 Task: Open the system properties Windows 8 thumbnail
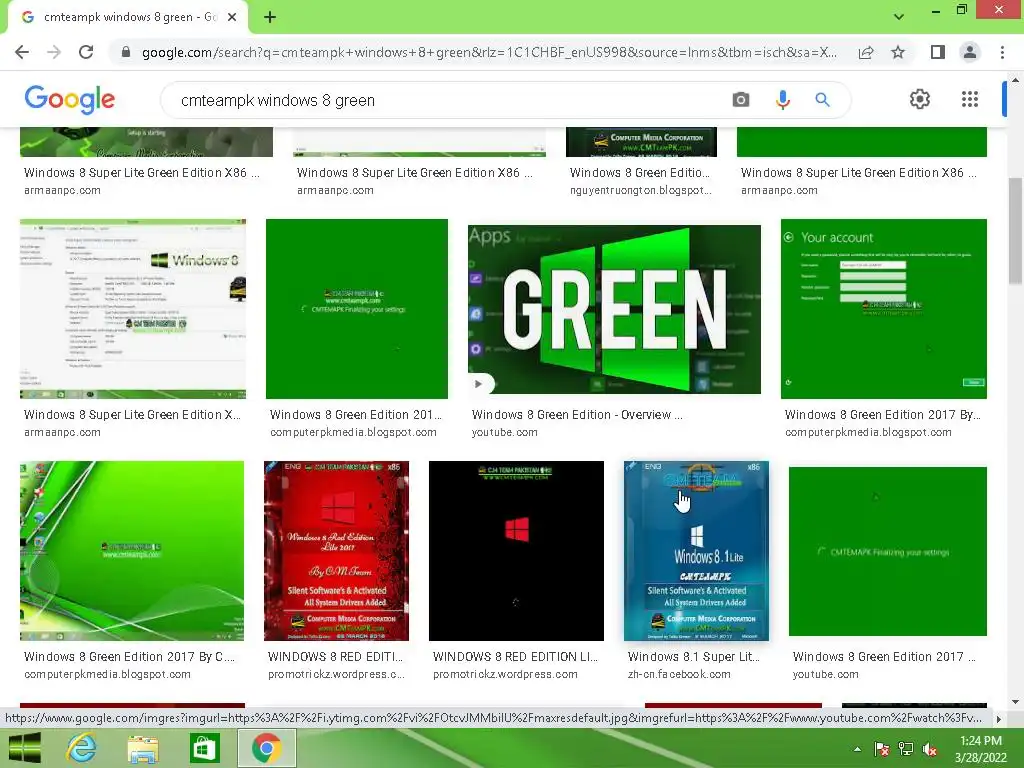pos(133,309)
